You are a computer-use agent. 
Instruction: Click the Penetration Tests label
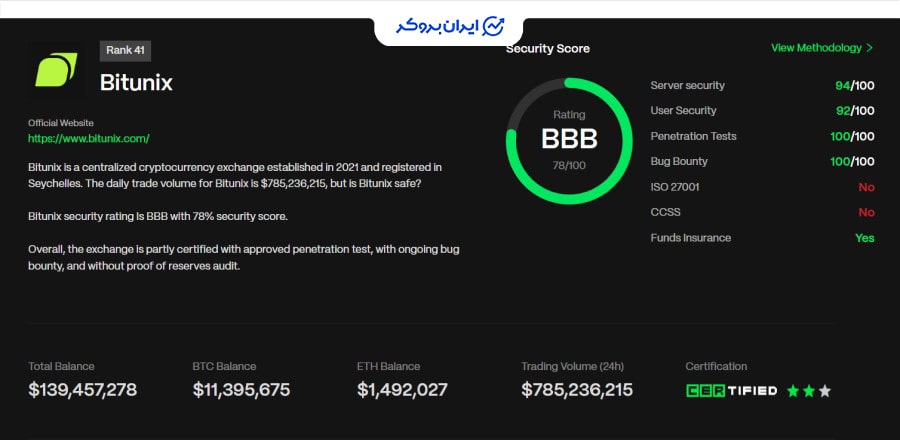[x=693, y=136]
